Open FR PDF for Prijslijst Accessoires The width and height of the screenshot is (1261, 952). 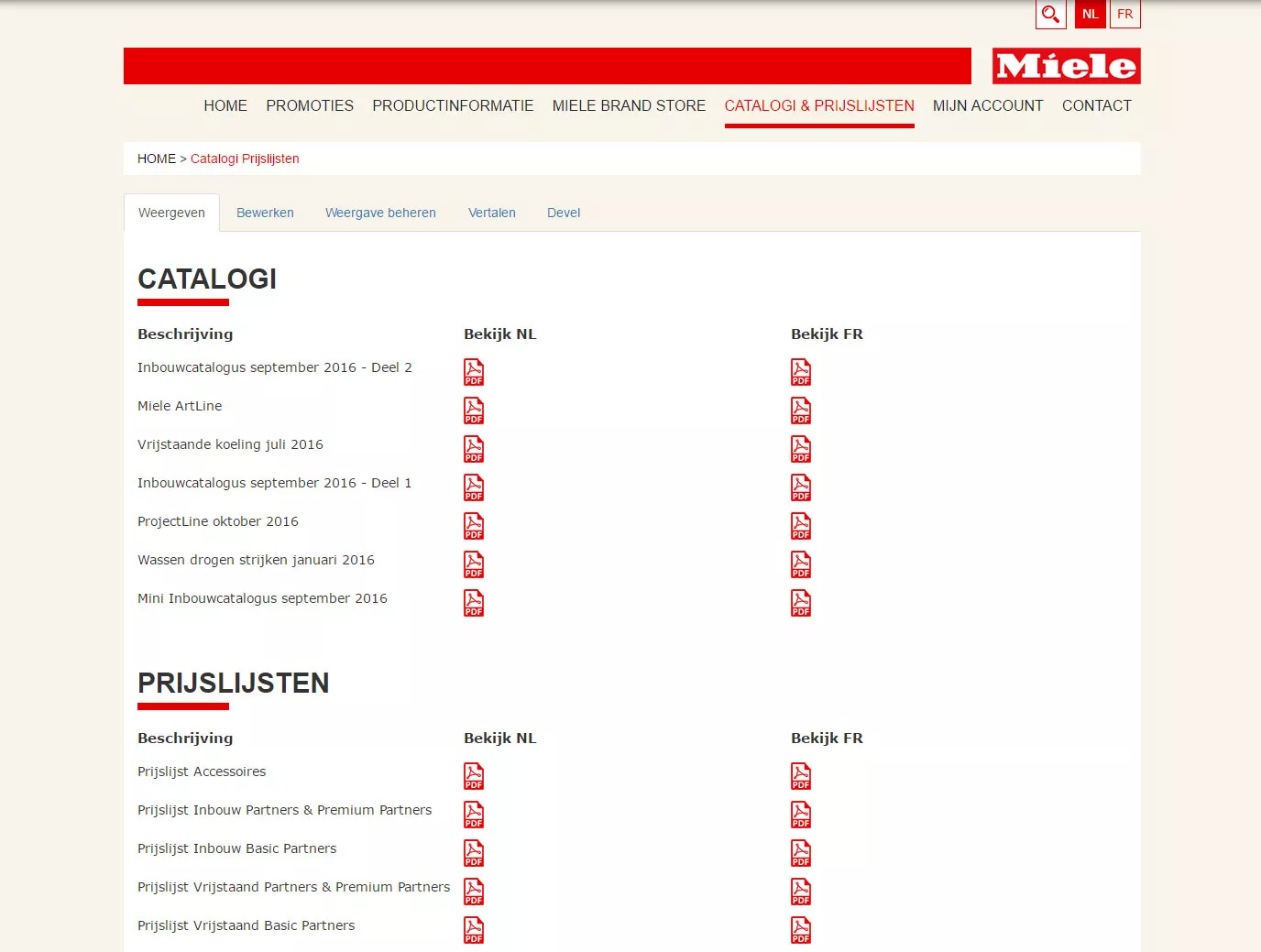pyautogui.click(x=801, y=776)
